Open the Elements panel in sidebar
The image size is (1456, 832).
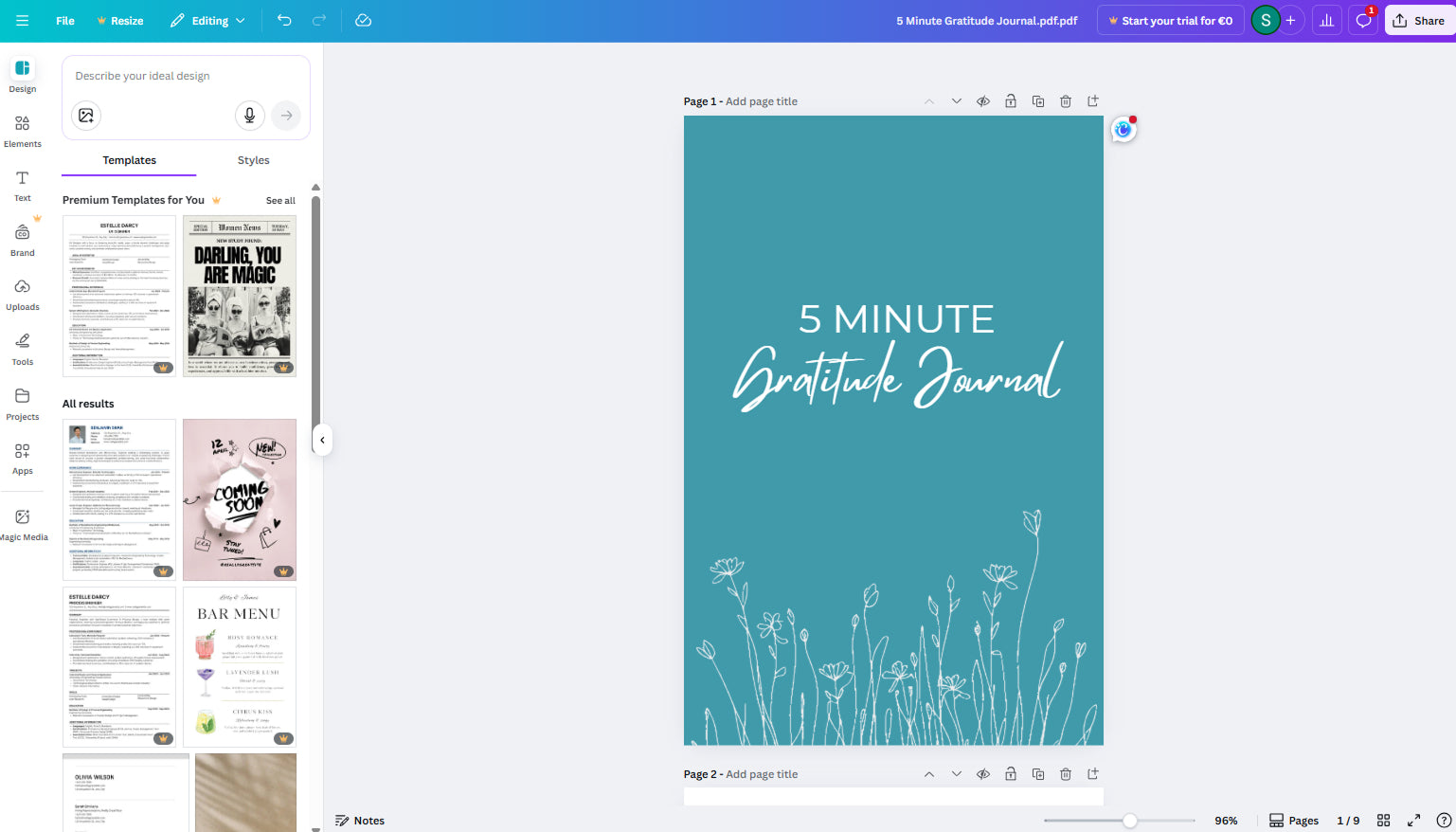pyautogui.click(x=23, y=131)
